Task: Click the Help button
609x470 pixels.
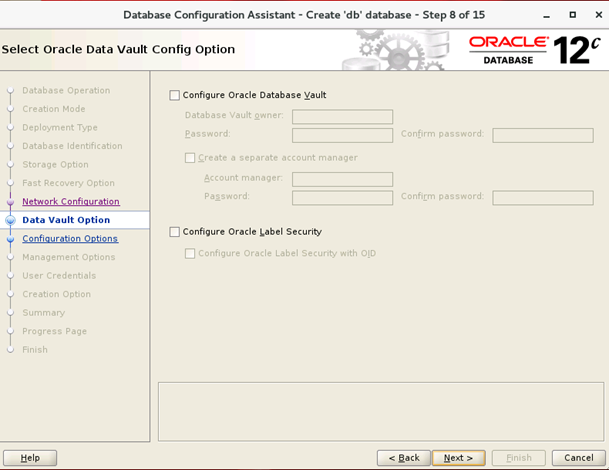Action: (x=30, y=458)
